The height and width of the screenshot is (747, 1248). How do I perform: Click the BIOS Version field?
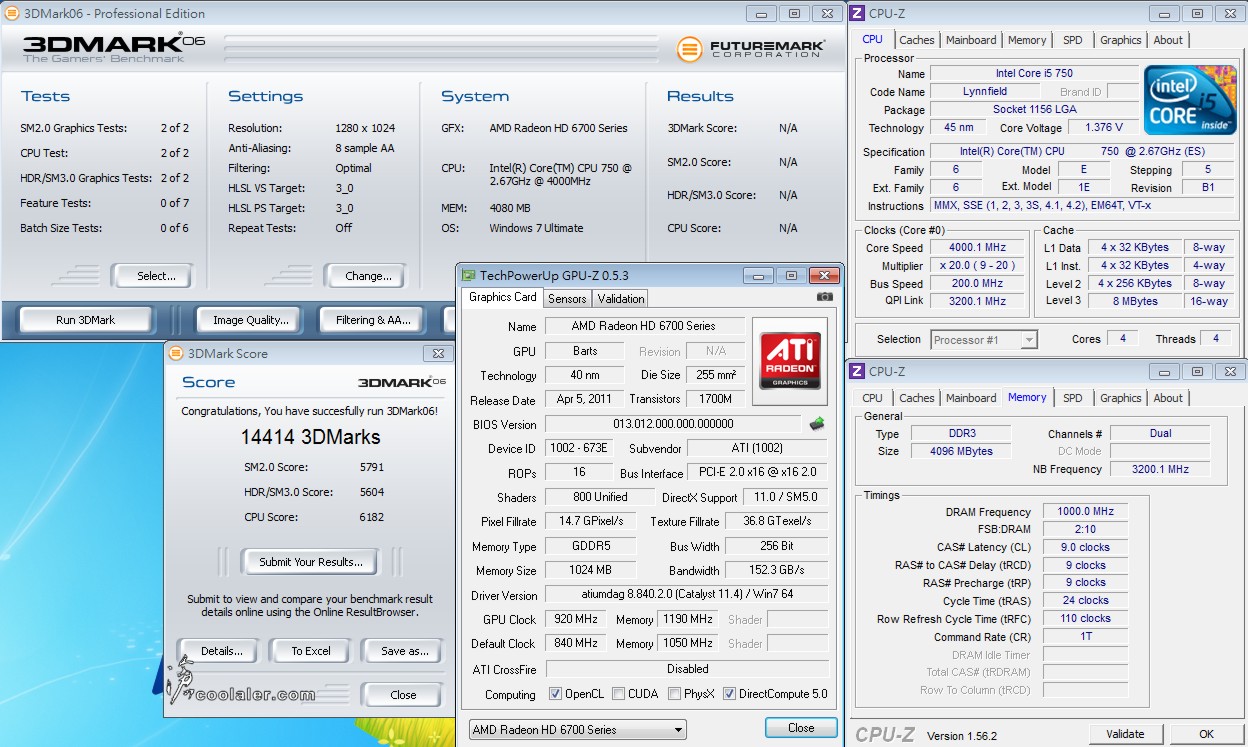[x=673, y=424]
